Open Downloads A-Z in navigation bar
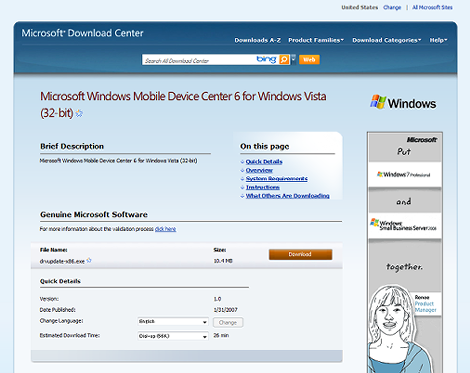This screenshot has width=470, height=373. (257, 40)
